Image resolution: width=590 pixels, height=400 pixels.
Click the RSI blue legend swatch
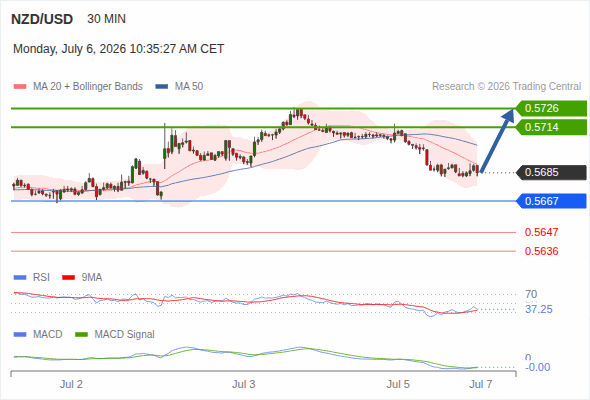point(20,278)
